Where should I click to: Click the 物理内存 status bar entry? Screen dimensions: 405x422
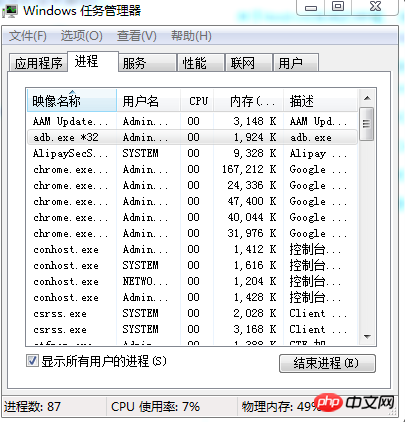click(280, 407)
